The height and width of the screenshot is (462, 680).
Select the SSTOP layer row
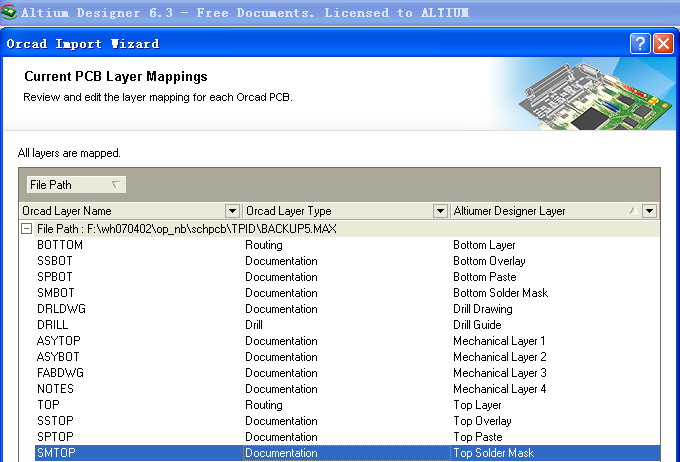pyautogui.click(x=347, y=421)
